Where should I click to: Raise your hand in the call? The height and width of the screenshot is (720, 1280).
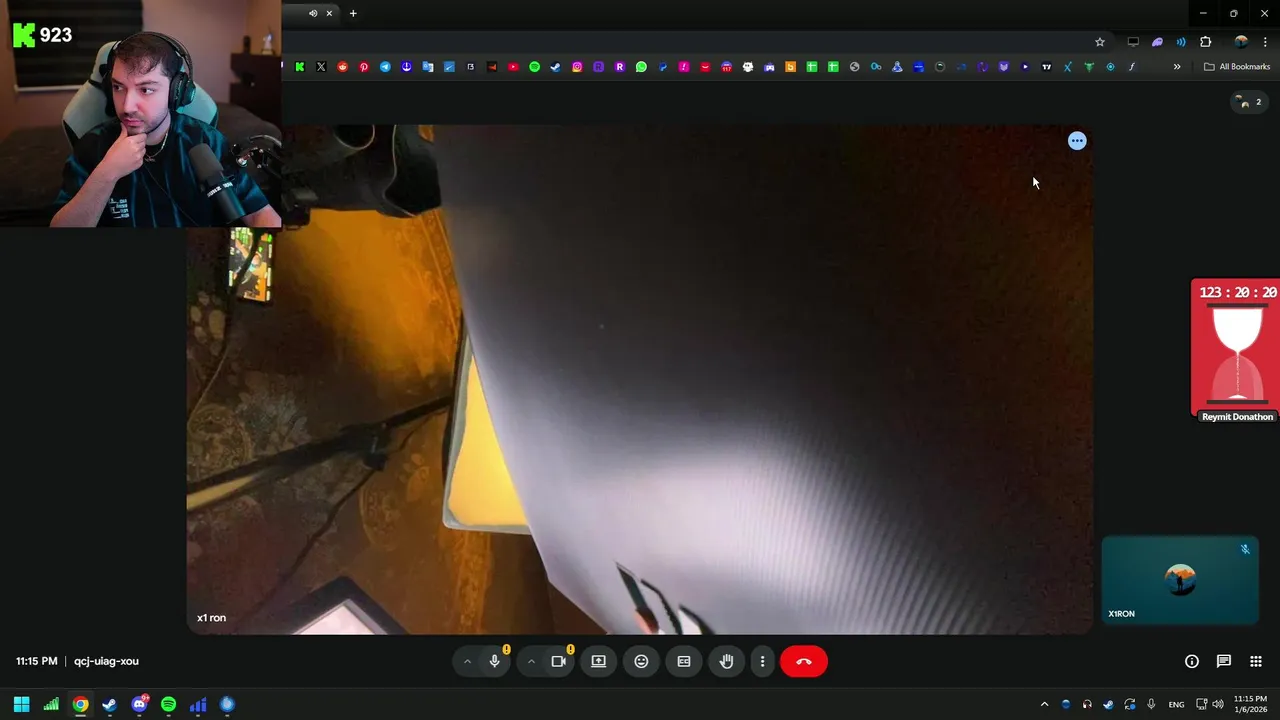tap(727, 661)
